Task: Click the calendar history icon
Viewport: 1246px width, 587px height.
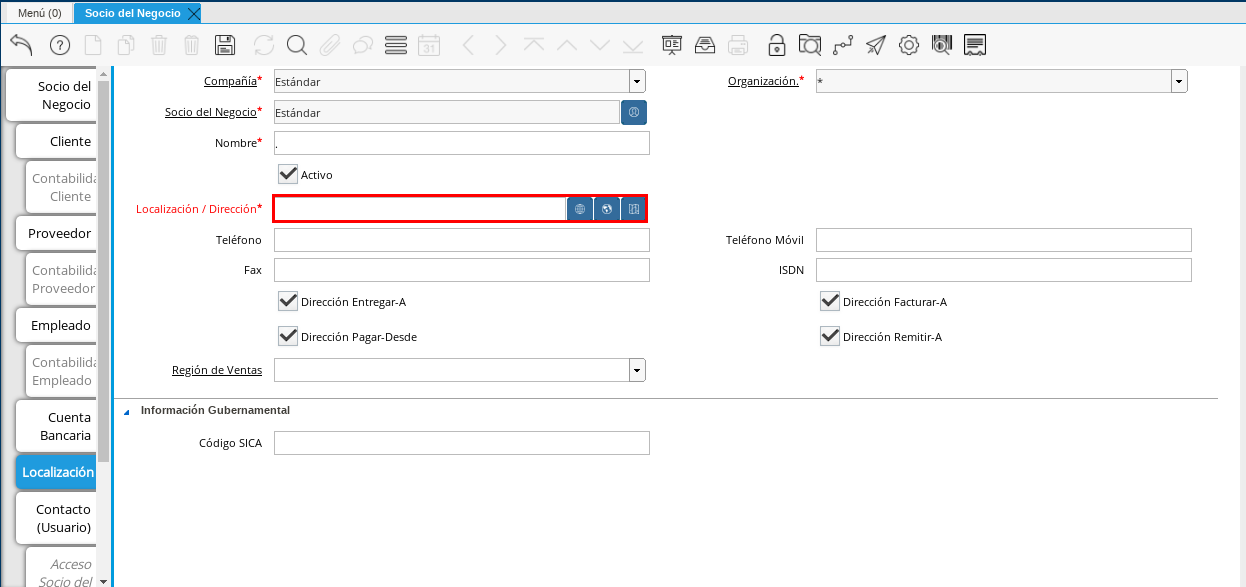Action: pos(429,45)
